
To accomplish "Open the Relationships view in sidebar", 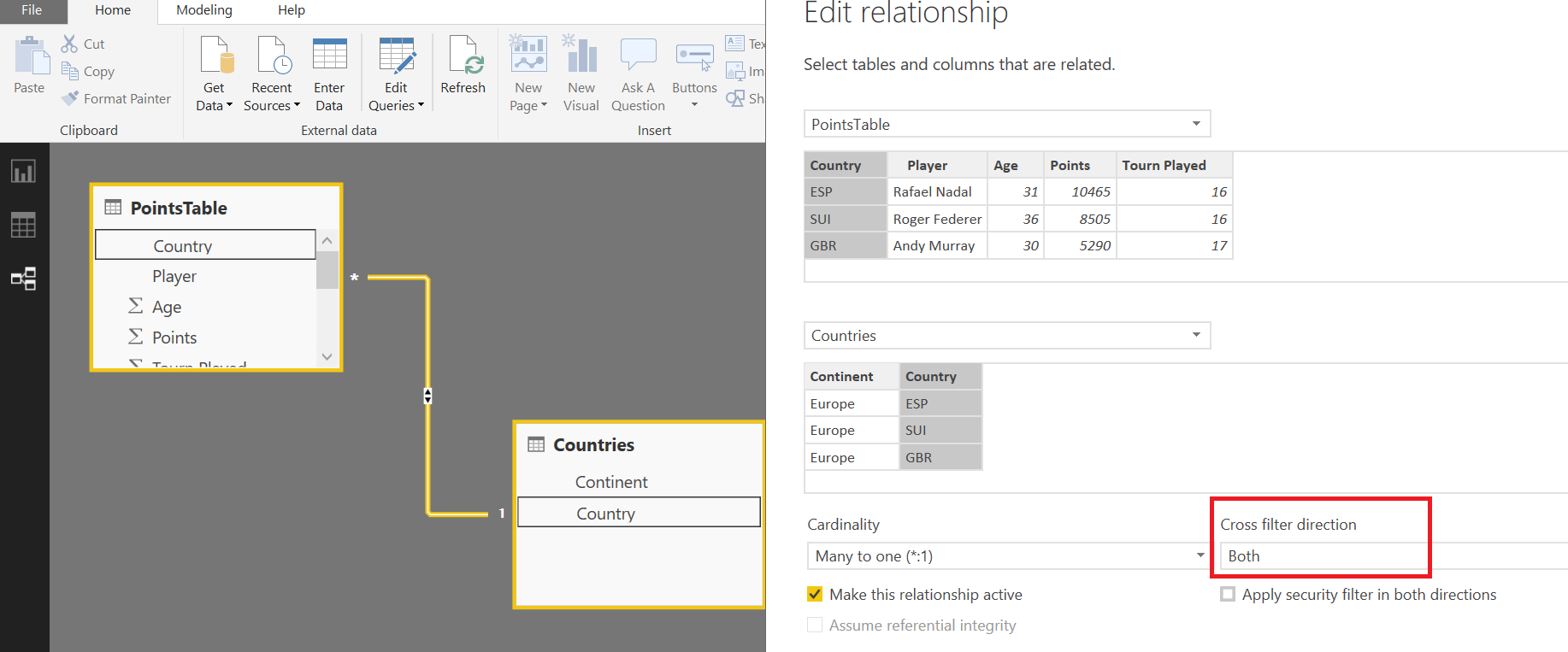I will click(23, 279).
